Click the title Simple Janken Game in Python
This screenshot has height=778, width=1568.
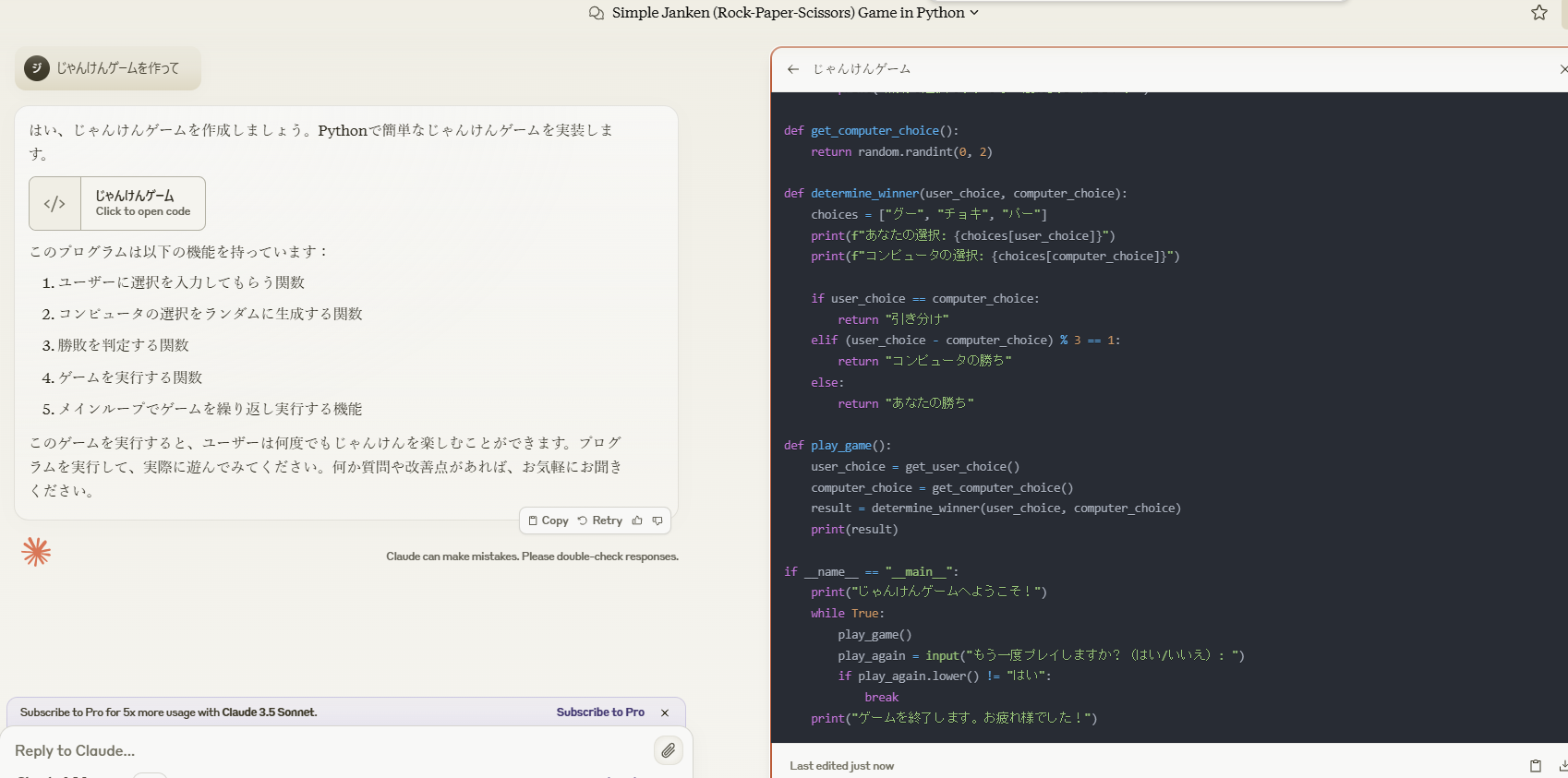[788, 13]
